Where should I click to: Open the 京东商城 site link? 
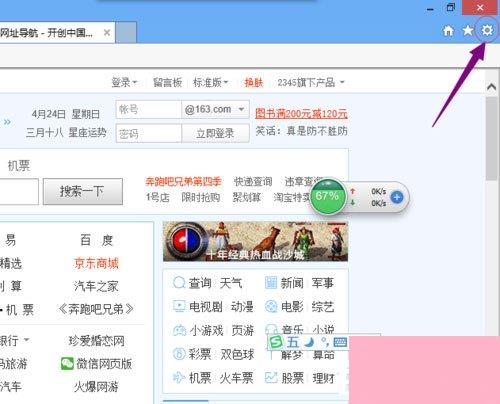pos(96,263)
